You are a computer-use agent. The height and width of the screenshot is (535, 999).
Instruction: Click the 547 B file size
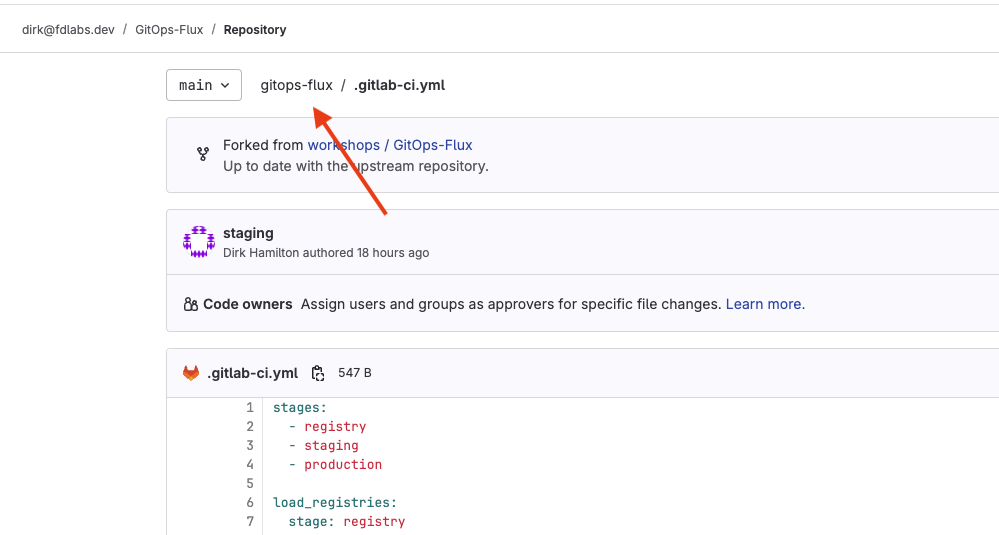[355, 373]
